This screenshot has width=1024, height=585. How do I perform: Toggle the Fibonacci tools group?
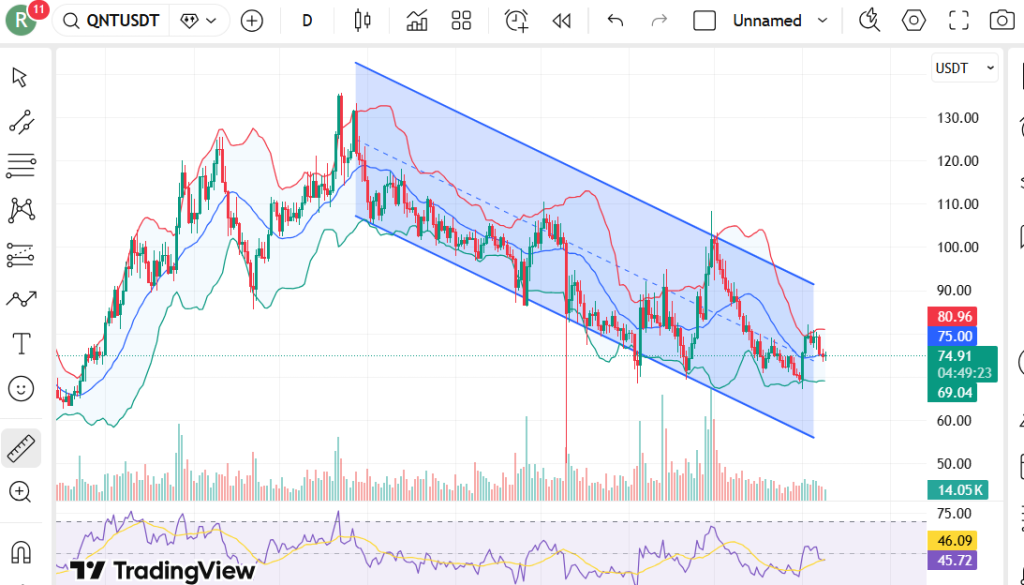pyautogui.click(x=21, y=165)
